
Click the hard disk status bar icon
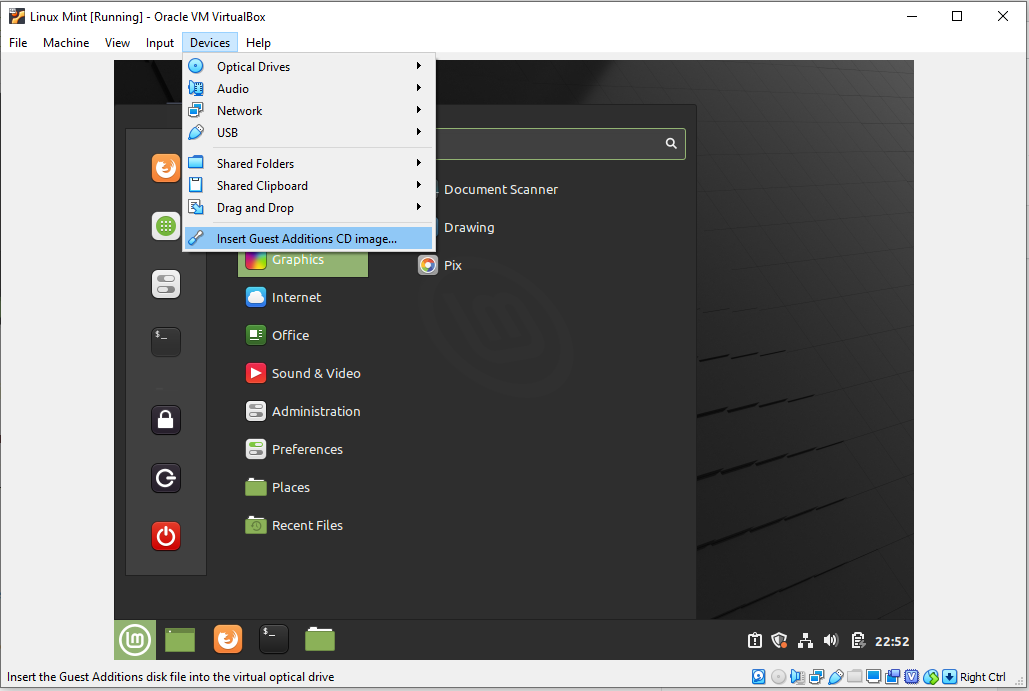tap(759, 677)
